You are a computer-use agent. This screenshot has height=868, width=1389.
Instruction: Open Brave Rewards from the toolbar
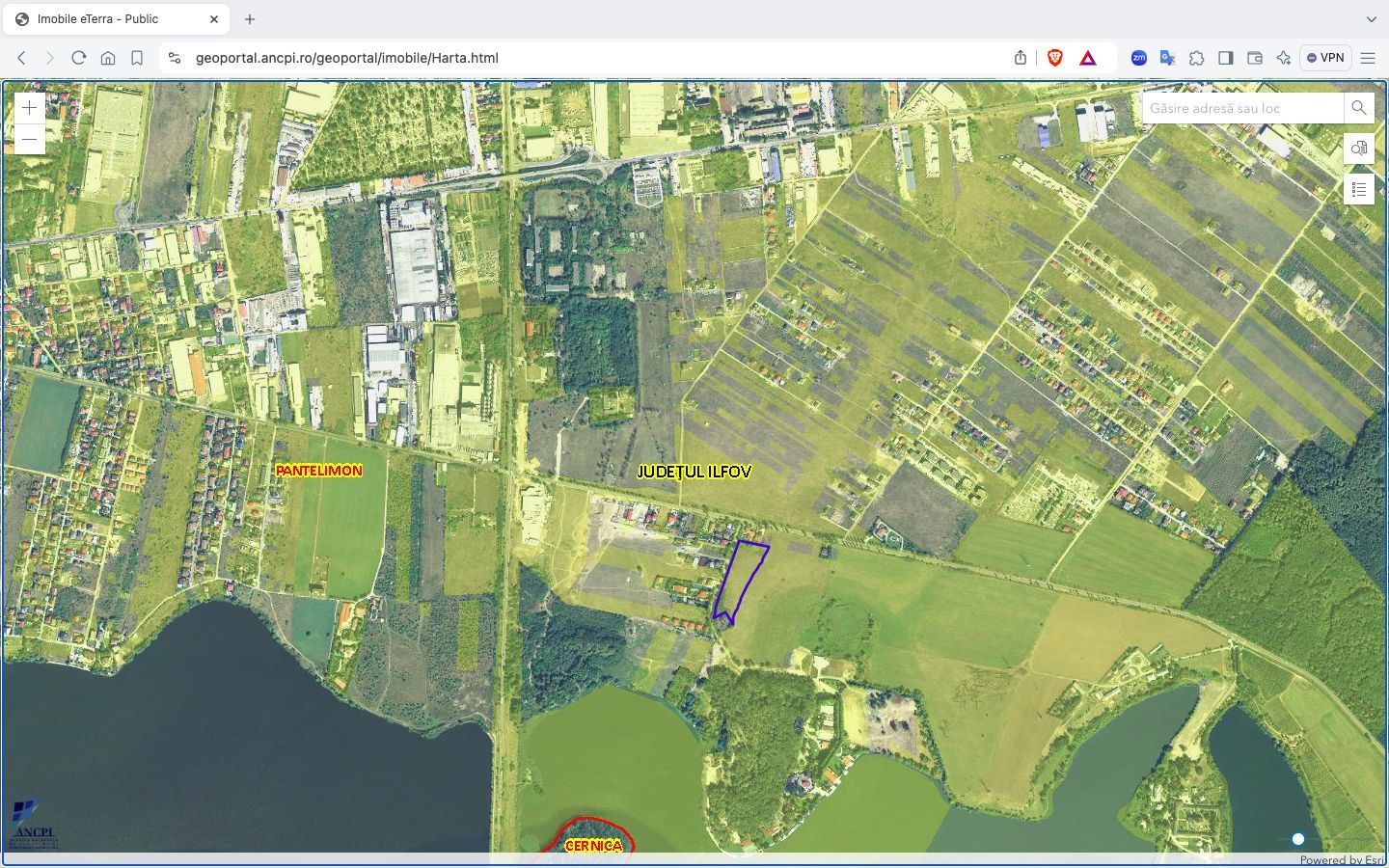[1087, 57]
